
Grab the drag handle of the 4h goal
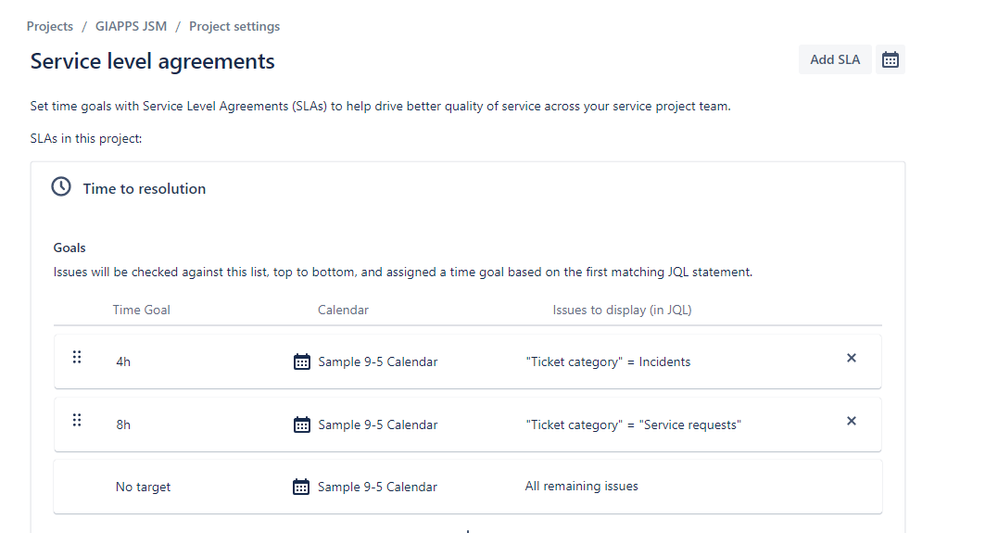click(x=77, y=357)
